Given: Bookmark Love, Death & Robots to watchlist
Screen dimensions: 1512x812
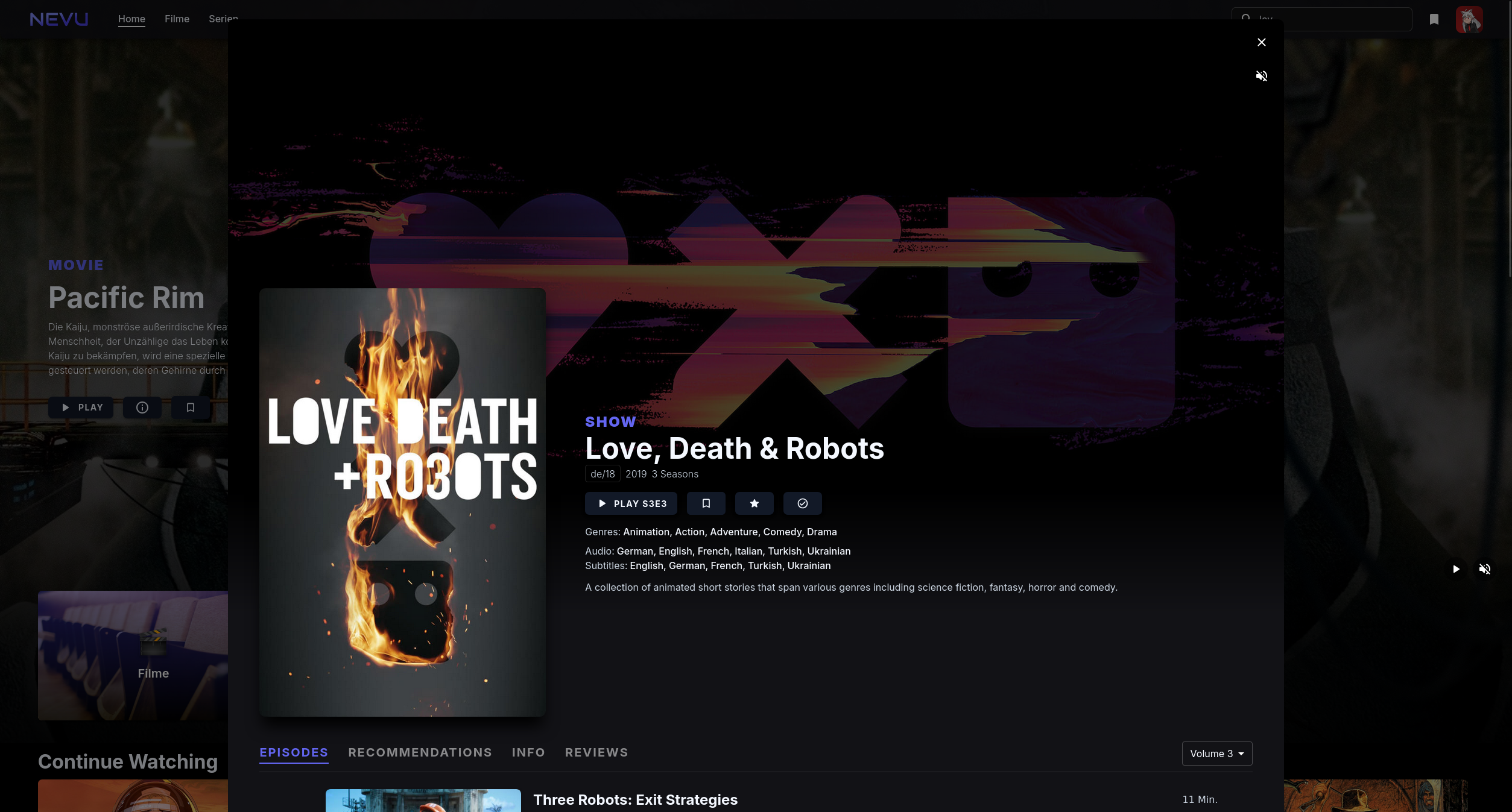Looking at the screenshot, I should pos(706,503).
